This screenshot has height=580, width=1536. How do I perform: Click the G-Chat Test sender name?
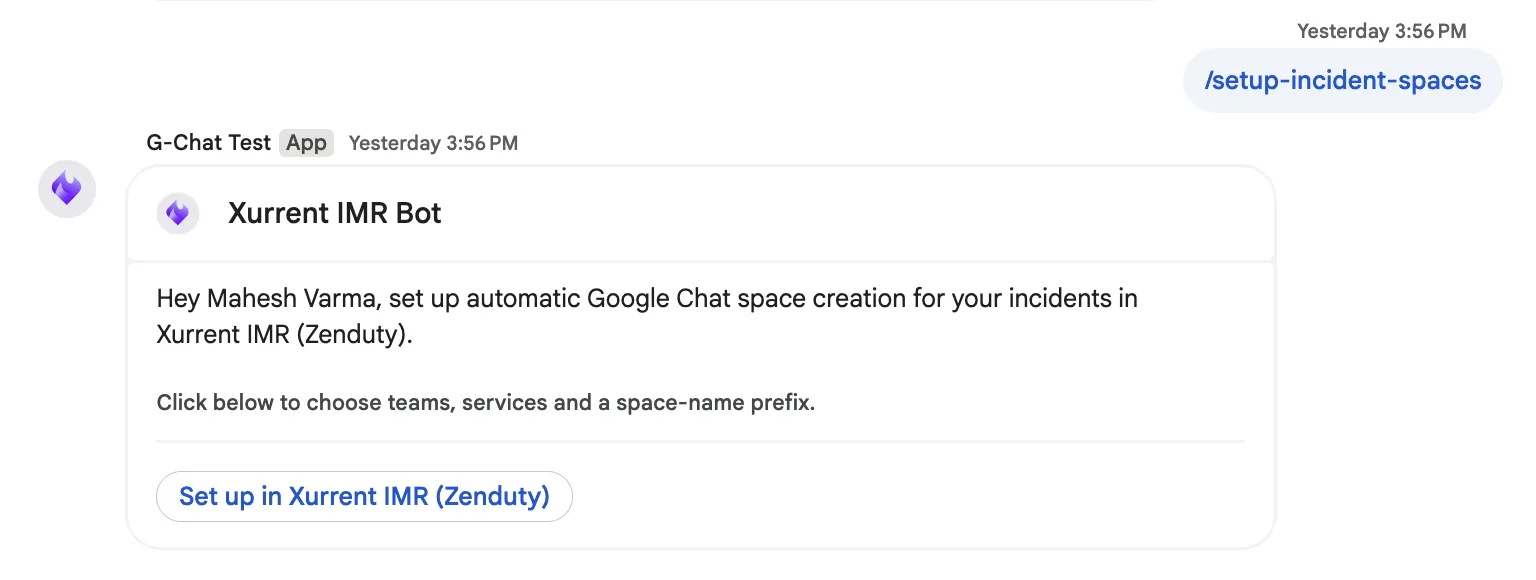coord(209,143)
